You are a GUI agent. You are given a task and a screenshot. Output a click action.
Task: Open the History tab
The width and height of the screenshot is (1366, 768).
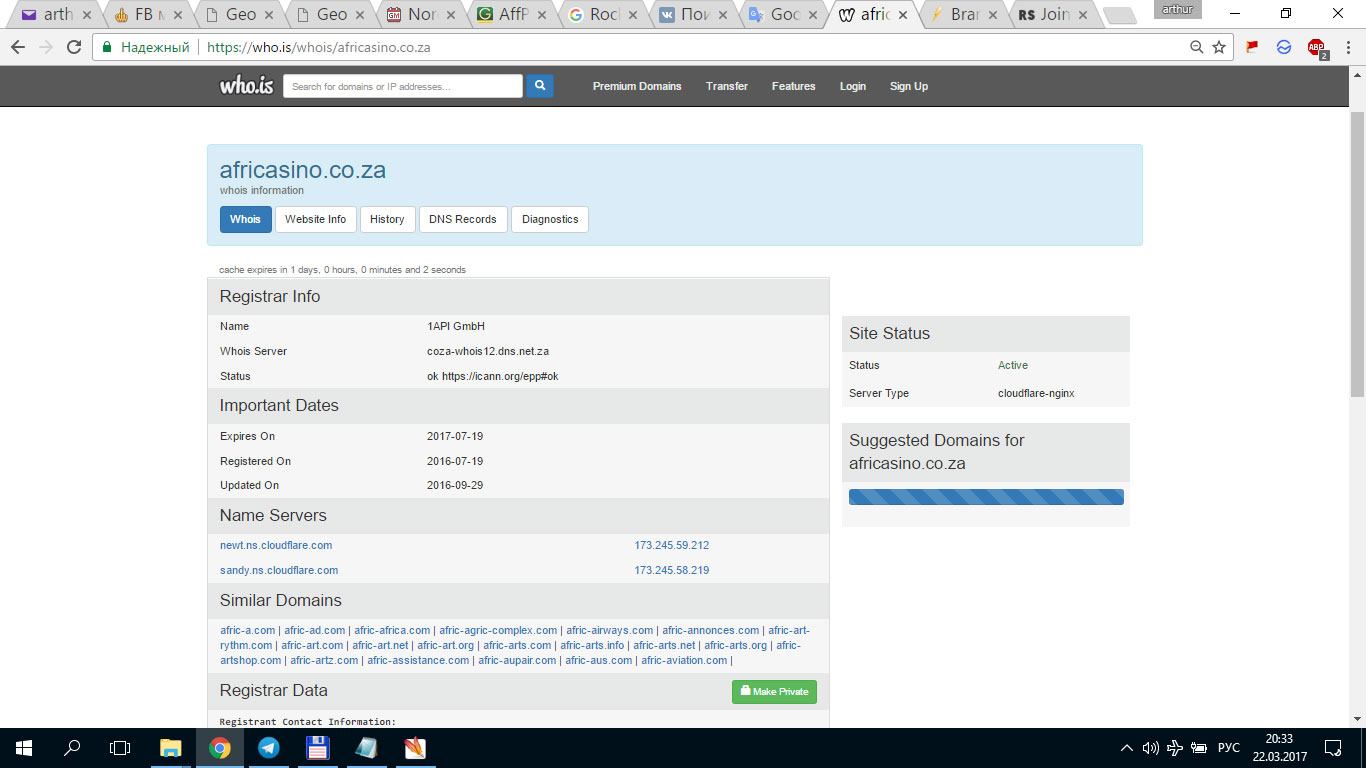click(x=387, y=219)
